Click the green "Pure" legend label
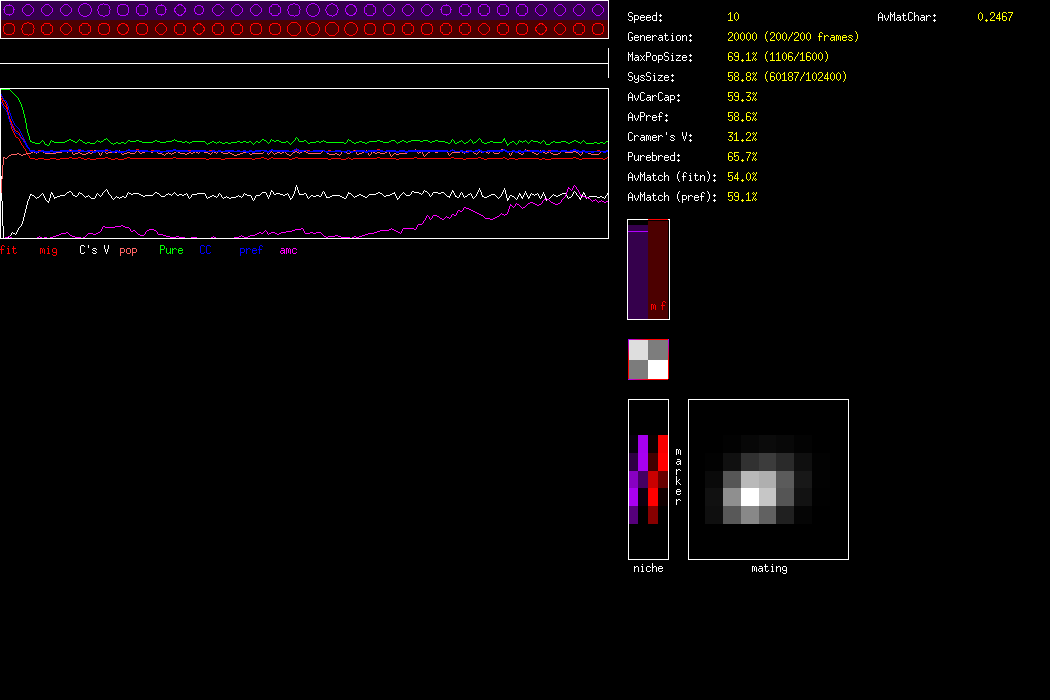 coord(171,250)
